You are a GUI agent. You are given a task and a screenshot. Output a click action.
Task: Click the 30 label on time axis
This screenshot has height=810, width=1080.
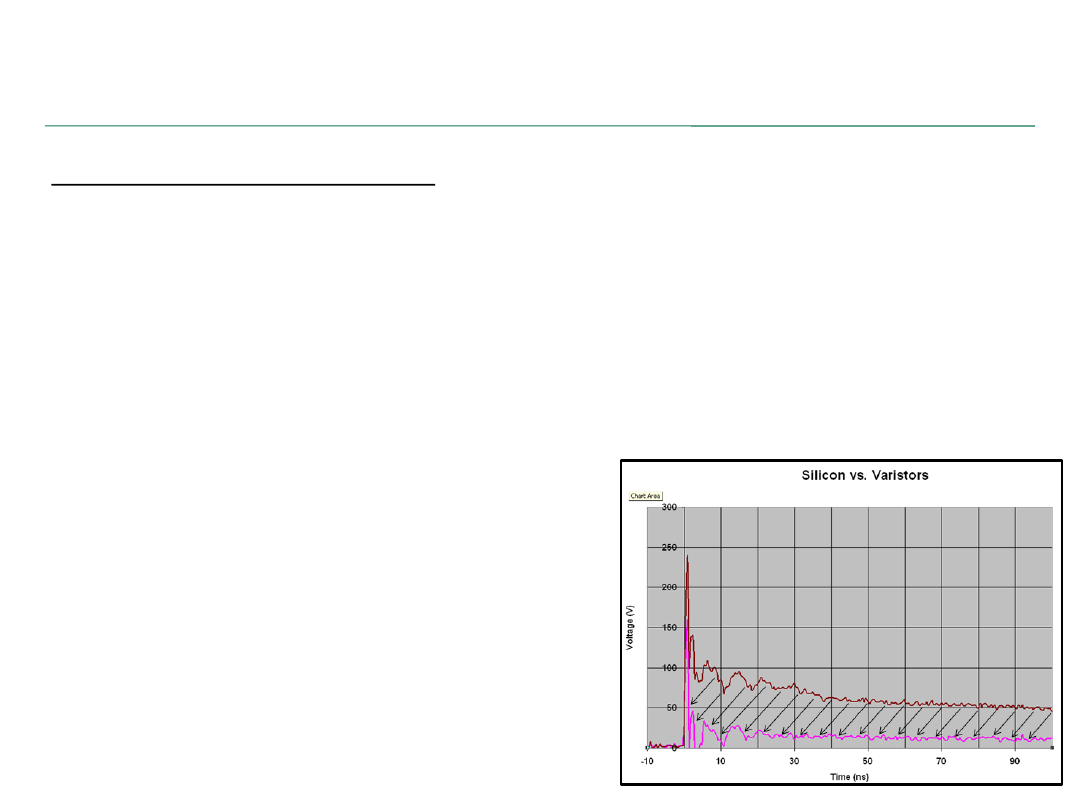[x=794, y=762]
